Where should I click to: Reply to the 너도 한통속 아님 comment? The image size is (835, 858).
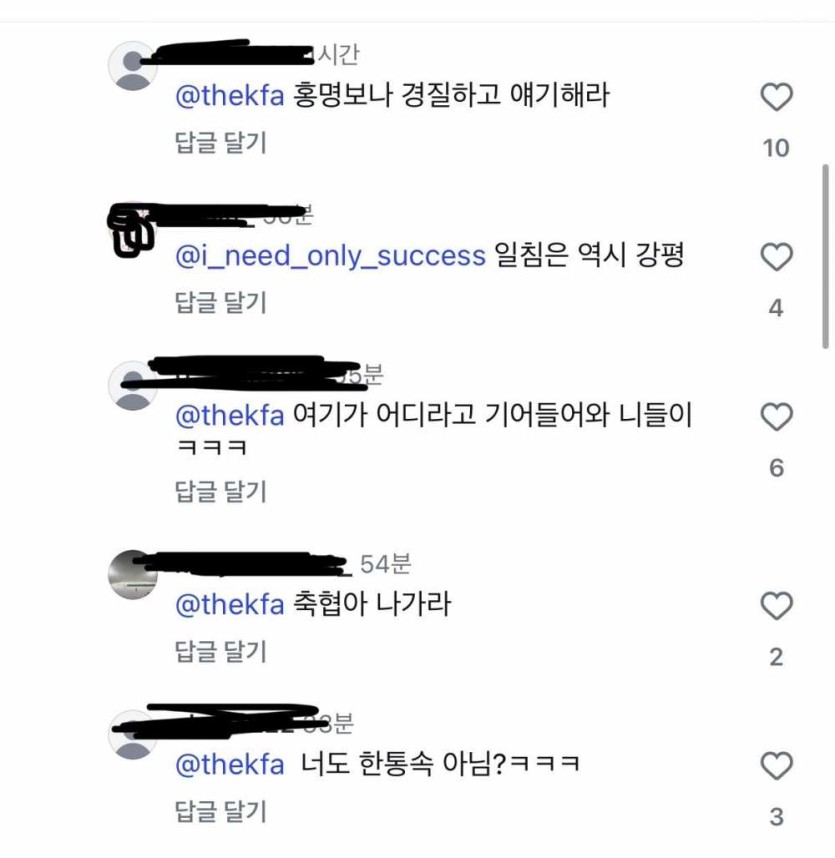(221, 811)
